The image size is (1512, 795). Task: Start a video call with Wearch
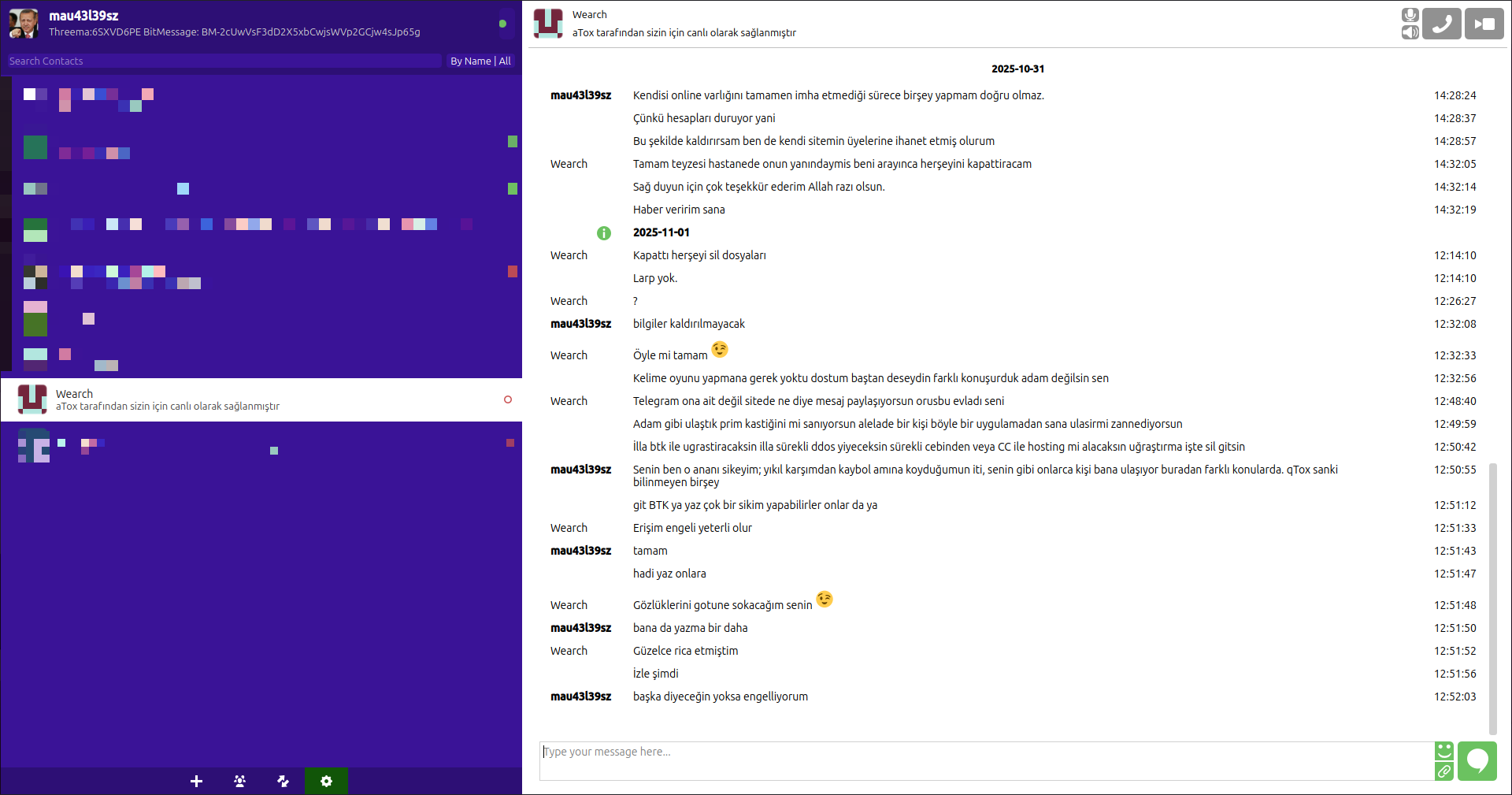tap(1484, 24)
